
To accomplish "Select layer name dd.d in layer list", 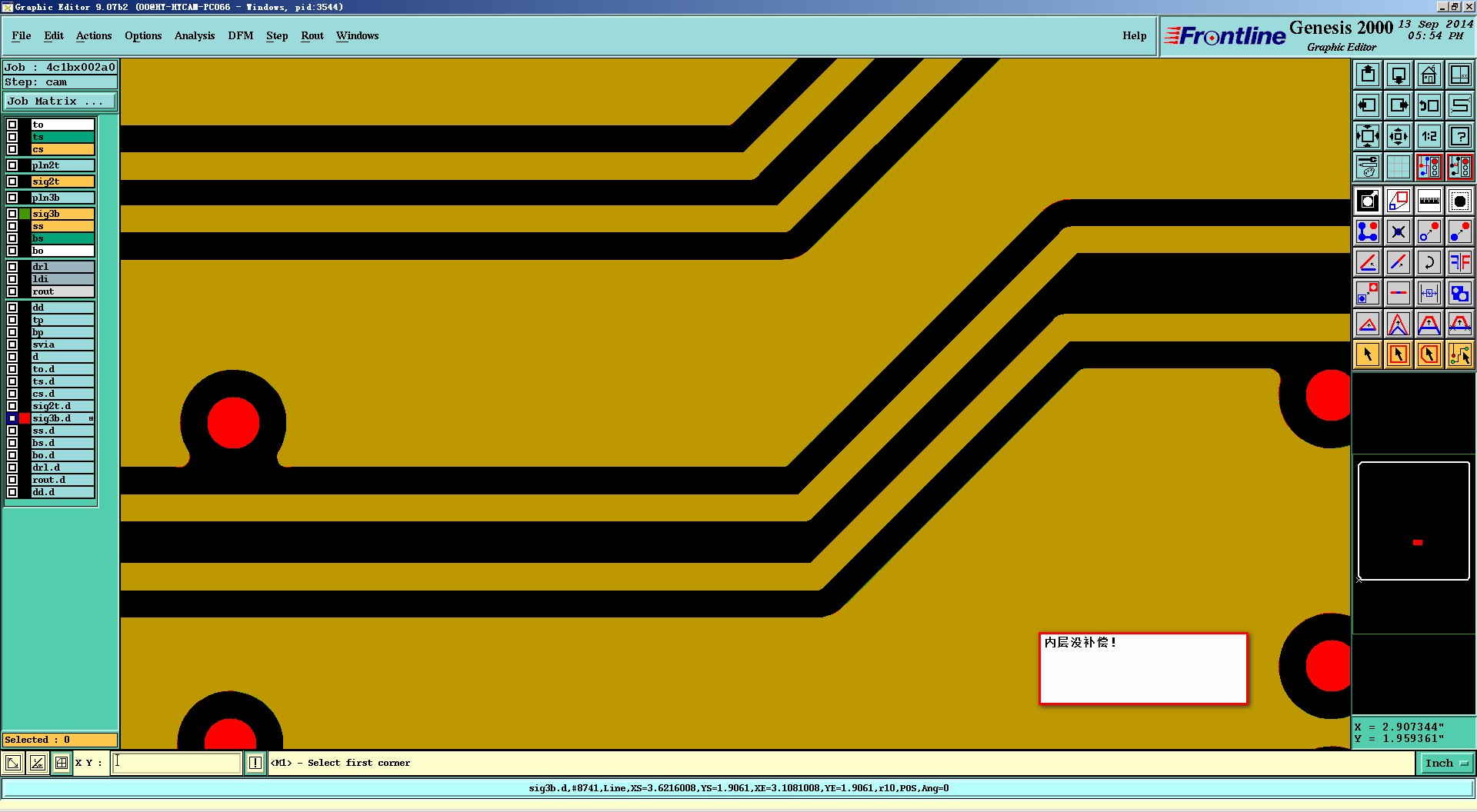I will (62, 492).
